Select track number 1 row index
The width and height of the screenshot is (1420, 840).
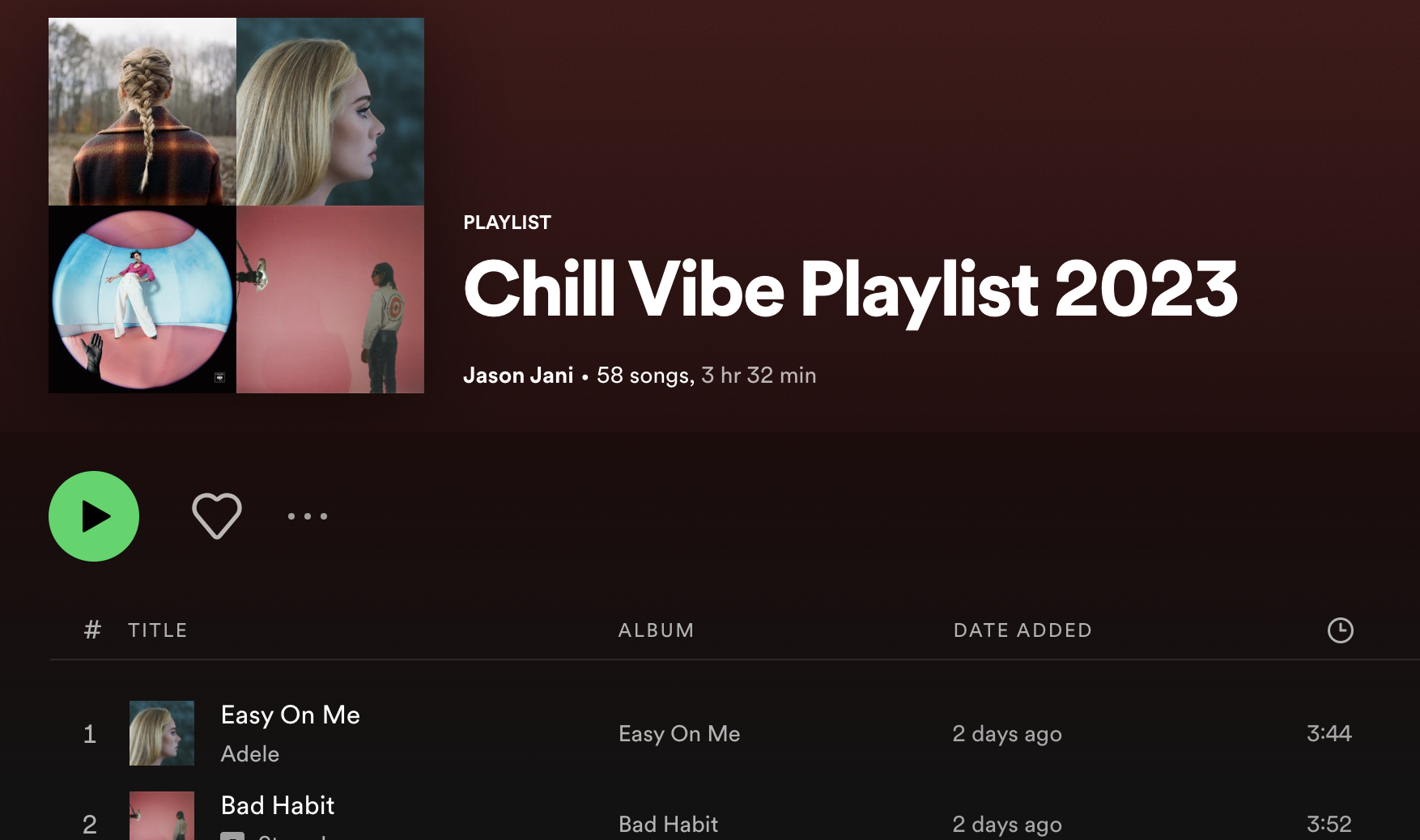[x=90, y=734]
